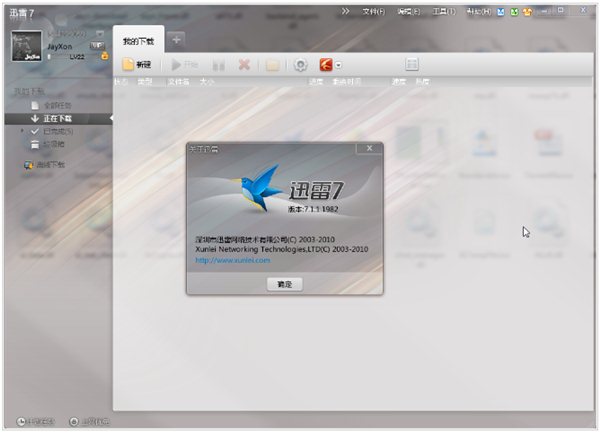Click the 文件名 column header
The height and width of the screenshot is (433, 600).
pos(178,81)
